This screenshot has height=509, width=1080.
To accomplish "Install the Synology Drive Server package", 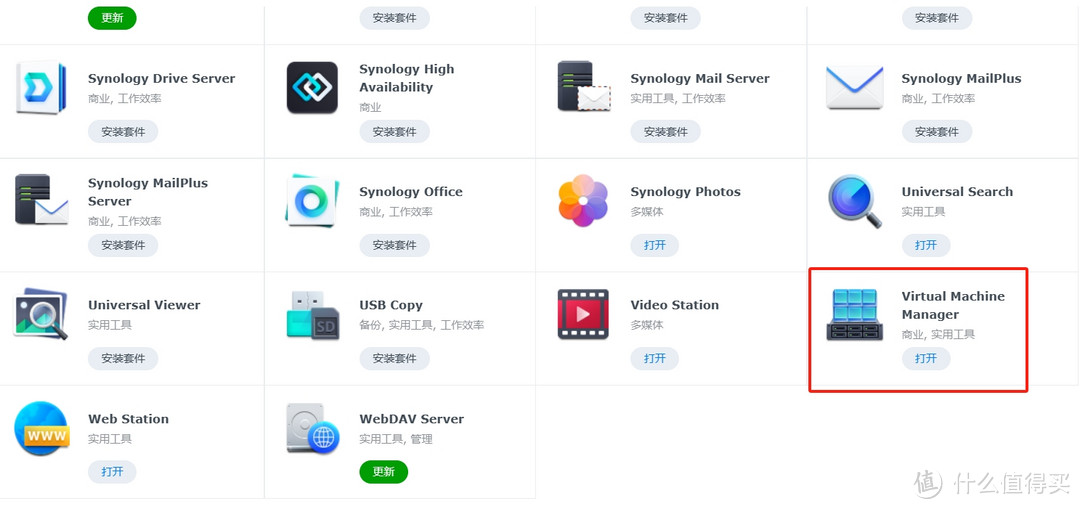I will [123, 132].
